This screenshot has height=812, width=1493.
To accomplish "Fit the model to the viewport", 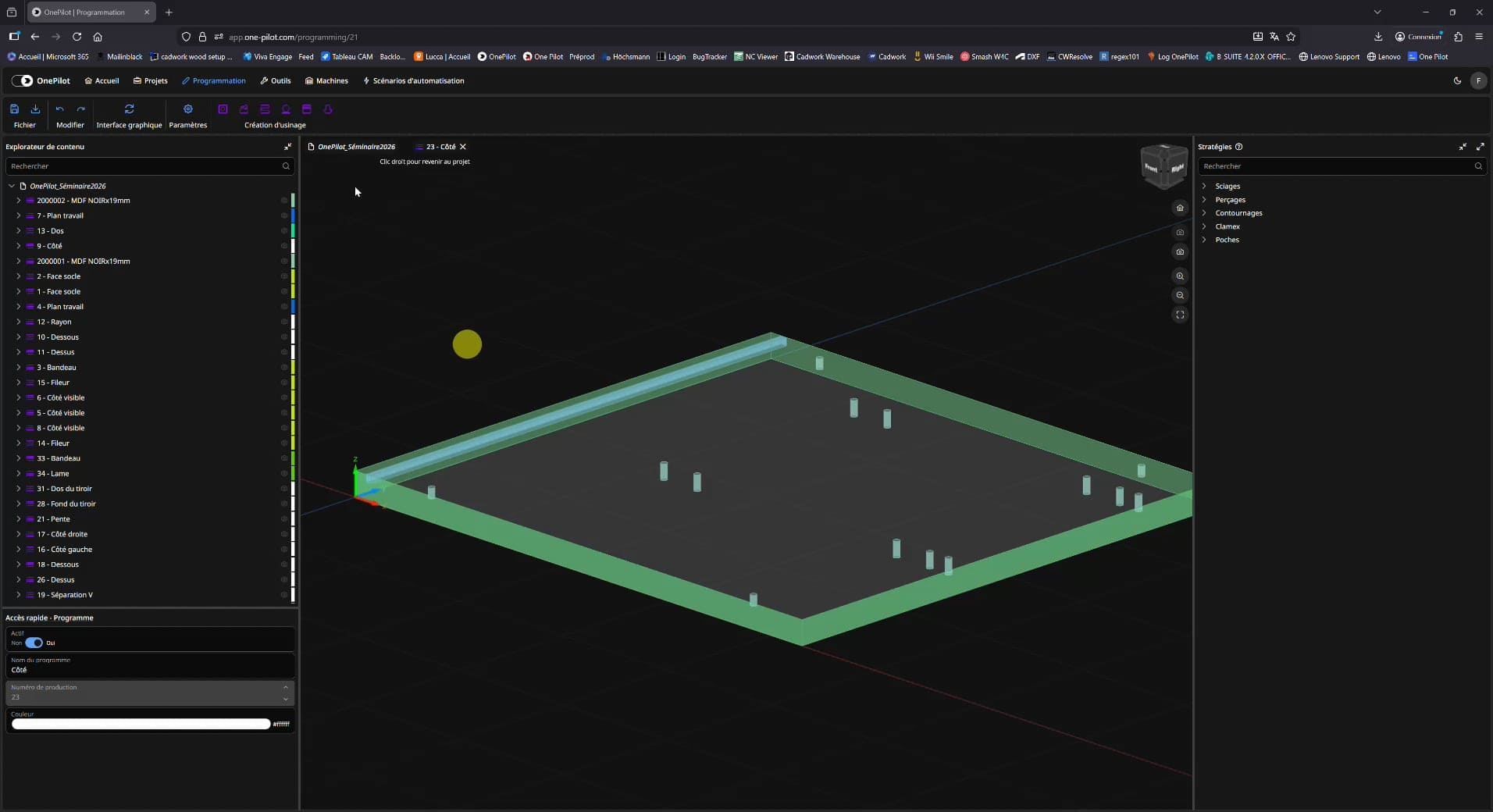I will (1180, 315).
